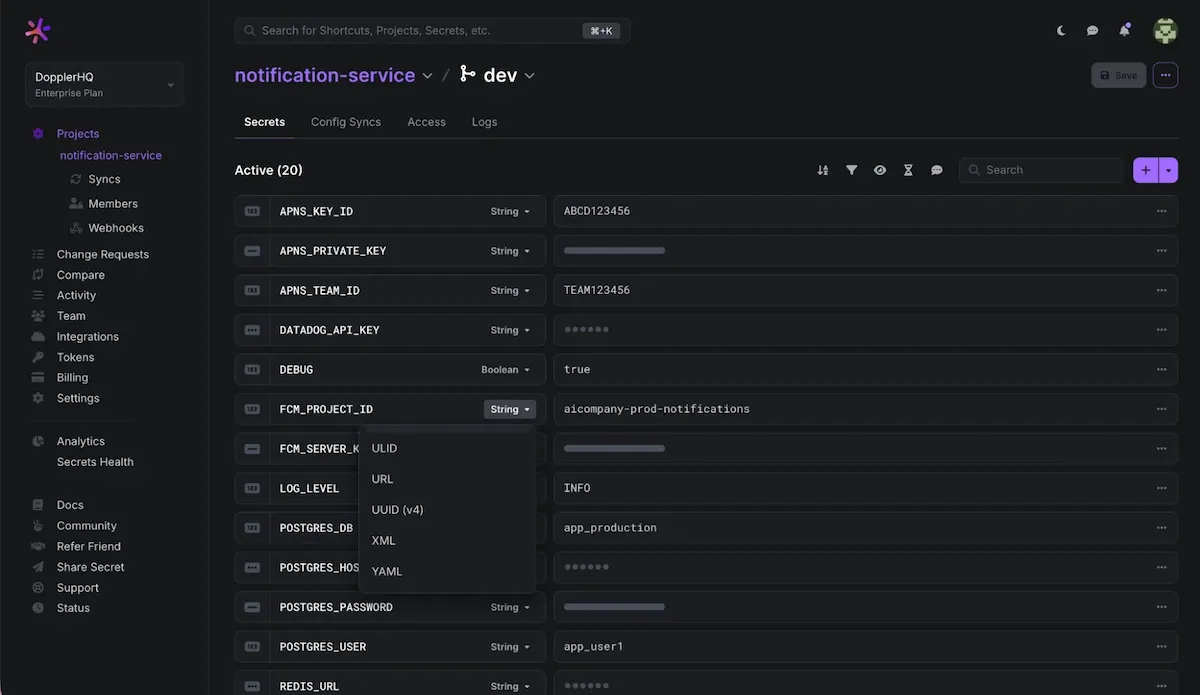Switch to the Logs tab
The width and height of the screenshot is (1200, 695).
point(485,122)
